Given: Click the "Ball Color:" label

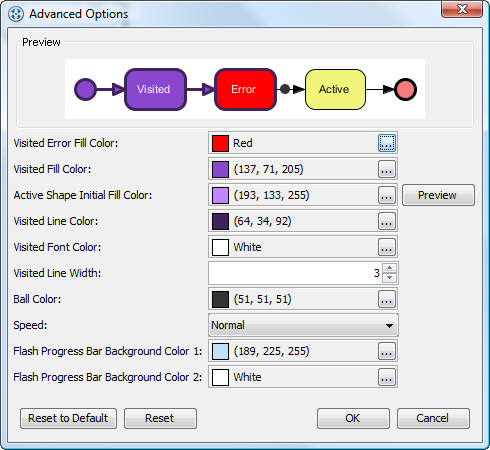Looking at the screenshot, I should 37,299.
